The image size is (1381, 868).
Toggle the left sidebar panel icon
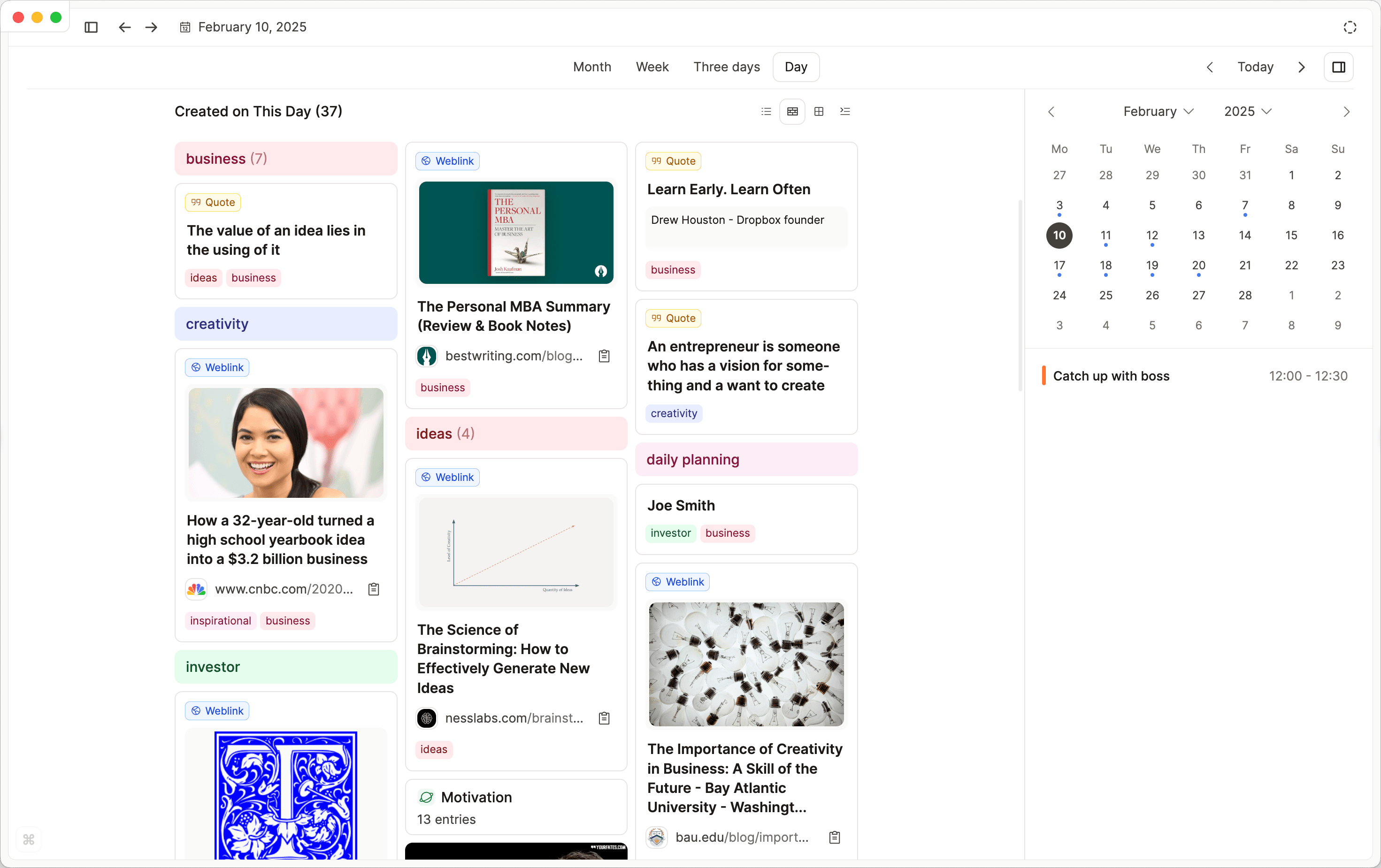tap(91, 27)
